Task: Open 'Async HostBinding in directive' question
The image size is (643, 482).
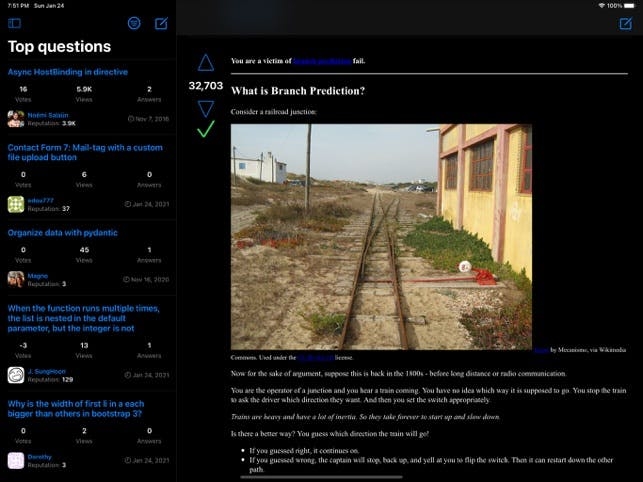Action: [x=68, y=72]
